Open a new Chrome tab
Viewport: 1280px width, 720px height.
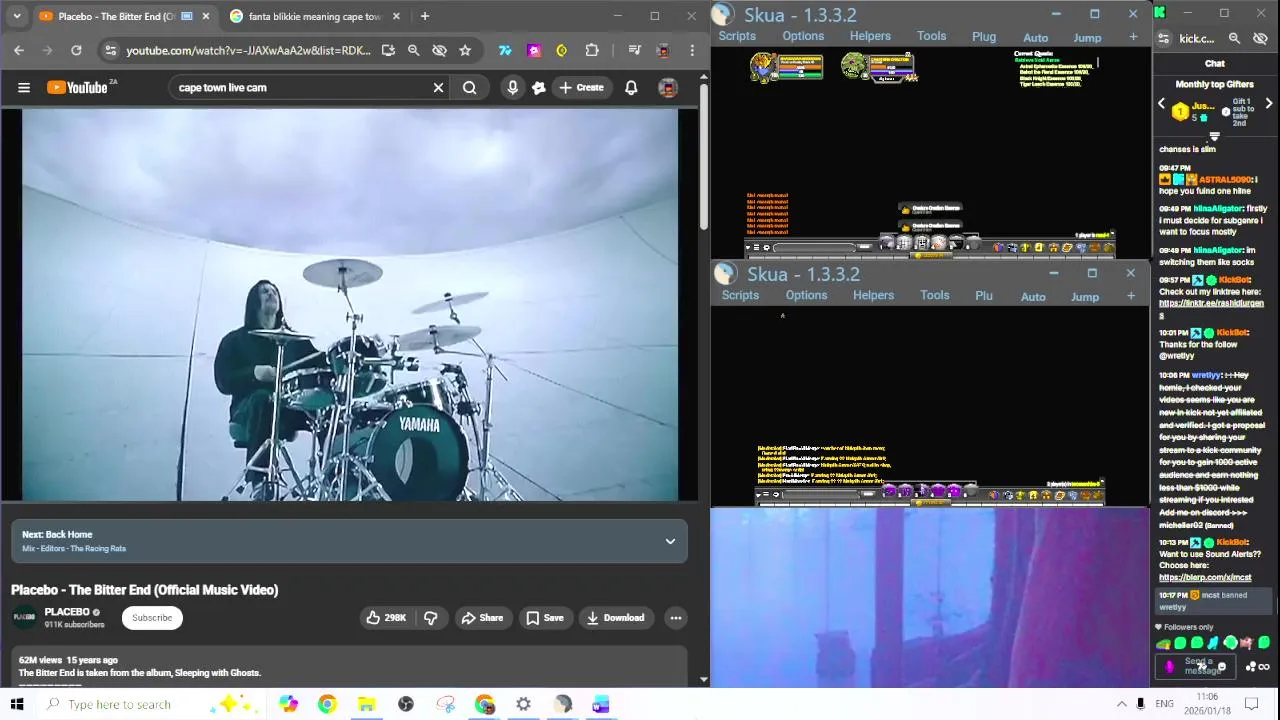click(x=424, y=16)
